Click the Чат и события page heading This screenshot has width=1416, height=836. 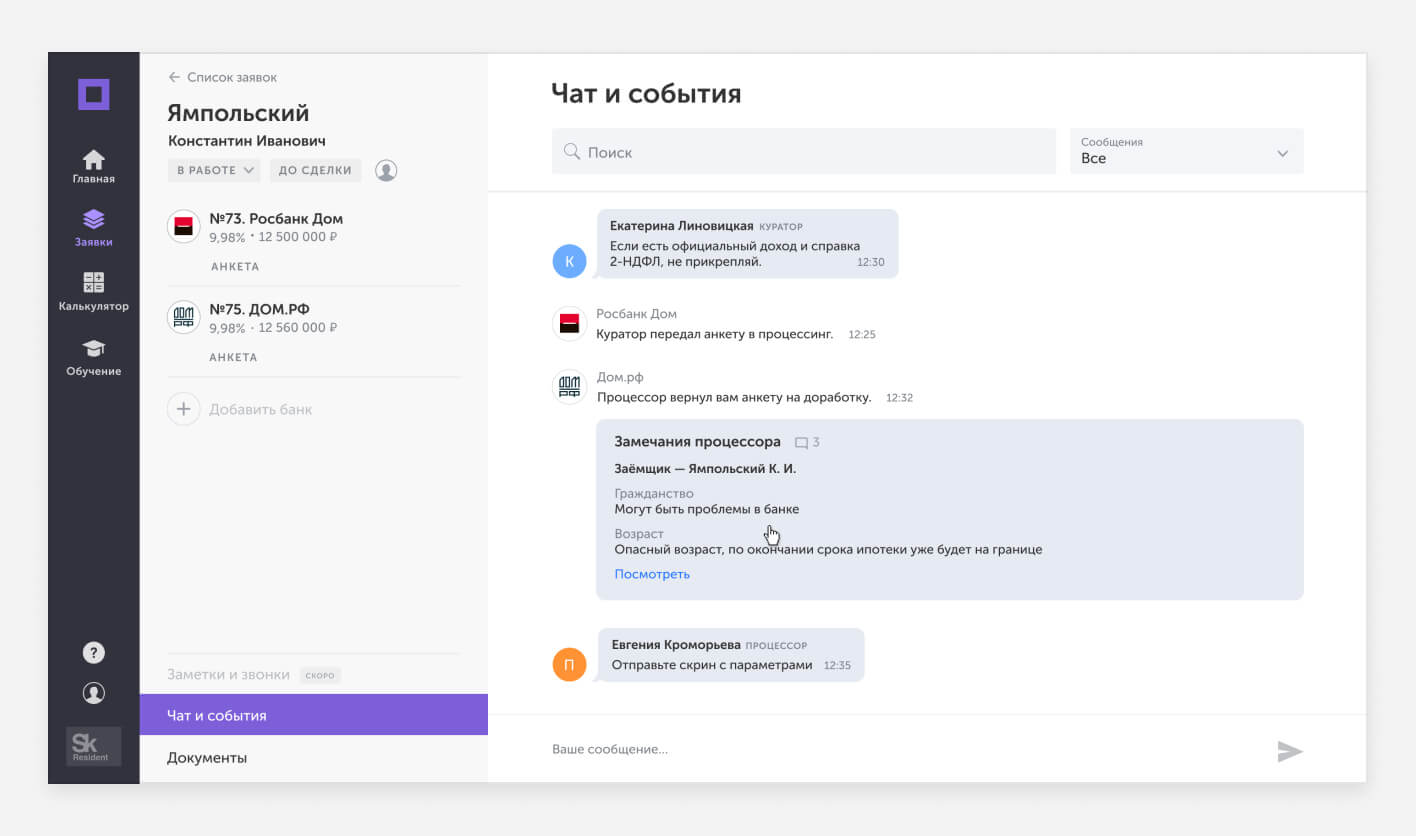646,94
